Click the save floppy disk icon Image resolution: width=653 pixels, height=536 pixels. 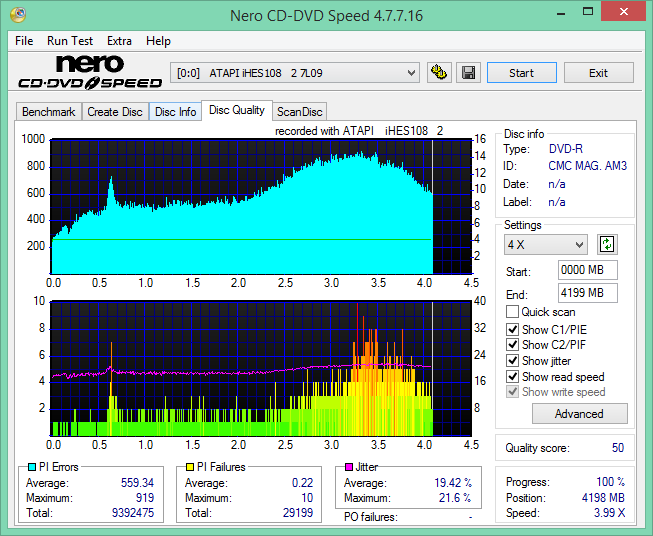tap(469, 73)
